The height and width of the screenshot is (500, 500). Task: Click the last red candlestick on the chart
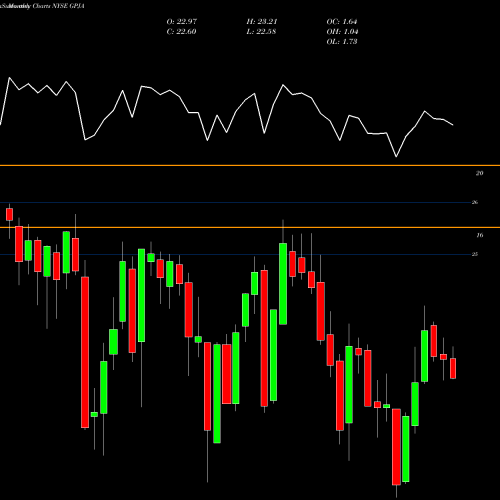(x=453, y=368)
